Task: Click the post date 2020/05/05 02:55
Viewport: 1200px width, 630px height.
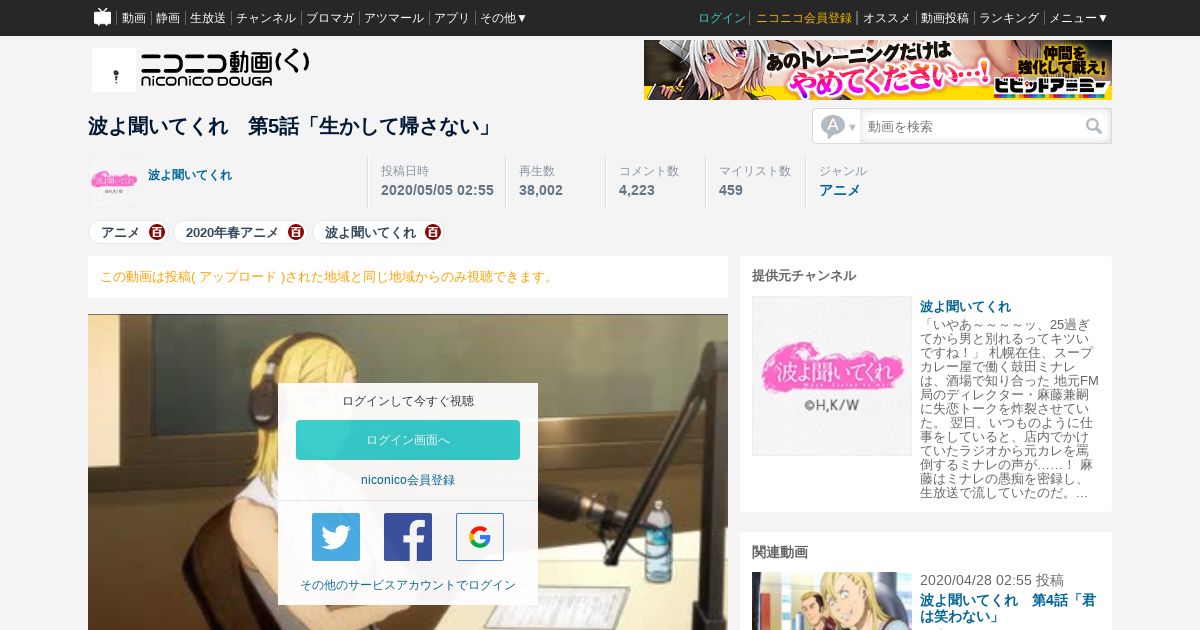Action: tap(437, 190)
